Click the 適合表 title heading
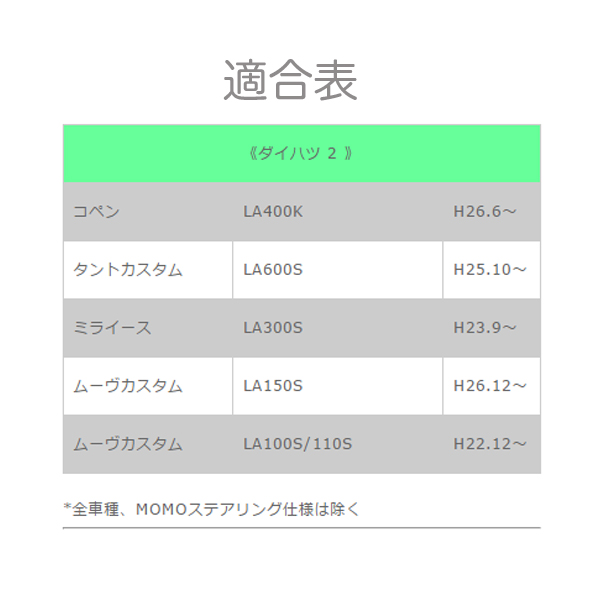This screenshot has height=600, width=600. 290,80
